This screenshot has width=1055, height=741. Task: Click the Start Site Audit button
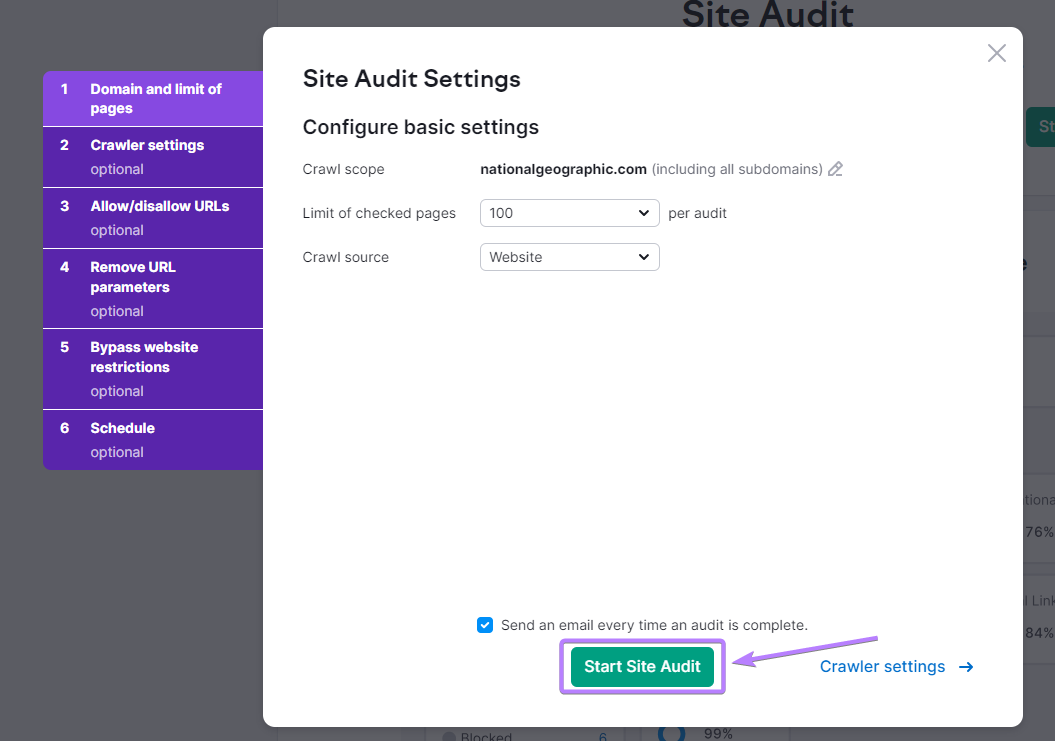tap(642, 666)
